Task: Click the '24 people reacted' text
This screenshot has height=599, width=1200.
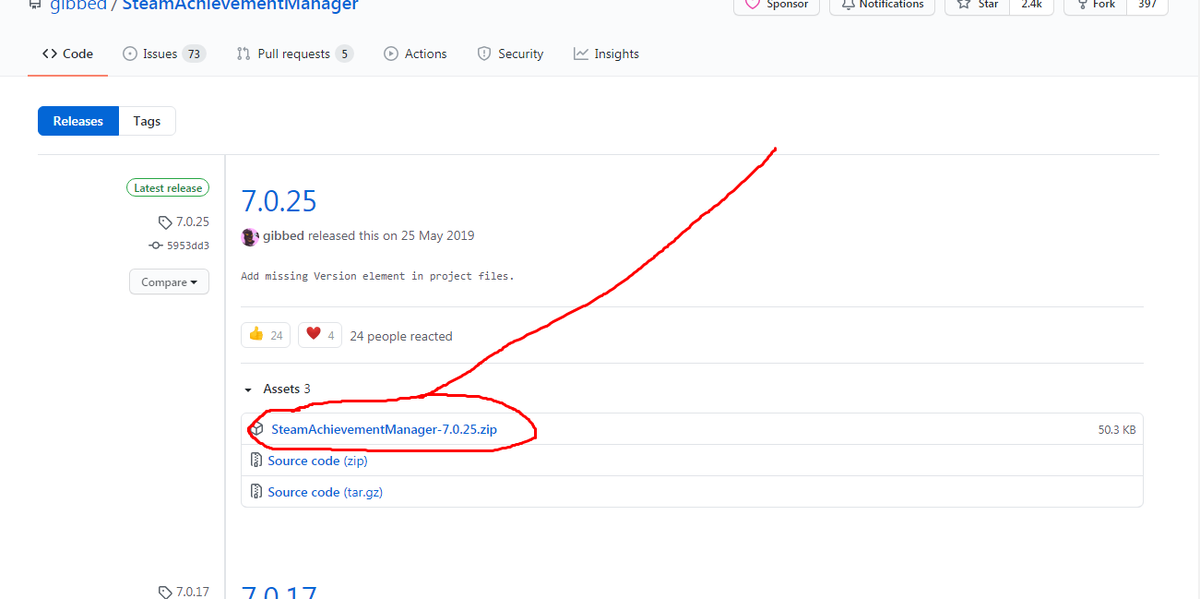Action: pos(401,336)
